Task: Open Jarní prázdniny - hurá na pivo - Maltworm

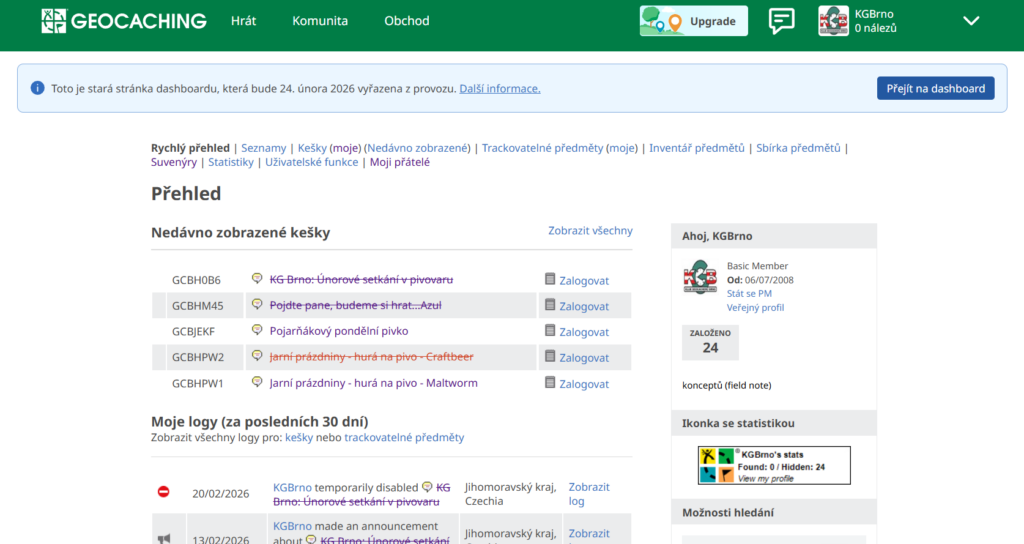Action: [374, 383]
